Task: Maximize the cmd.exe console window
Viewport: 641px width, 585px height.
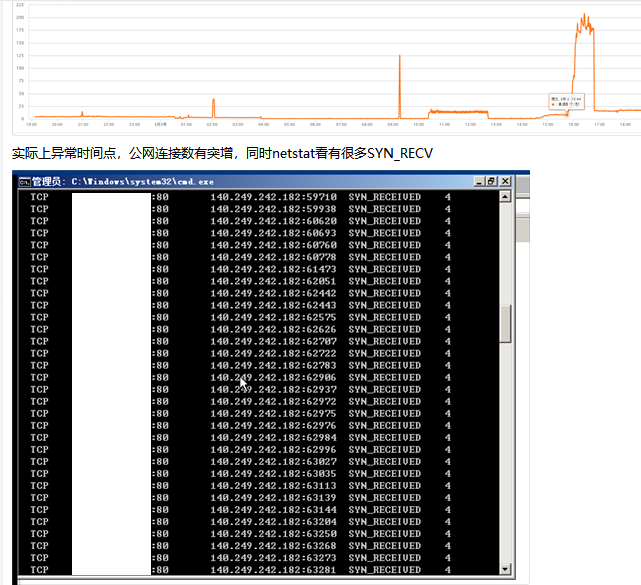Action: pos(492,182)
